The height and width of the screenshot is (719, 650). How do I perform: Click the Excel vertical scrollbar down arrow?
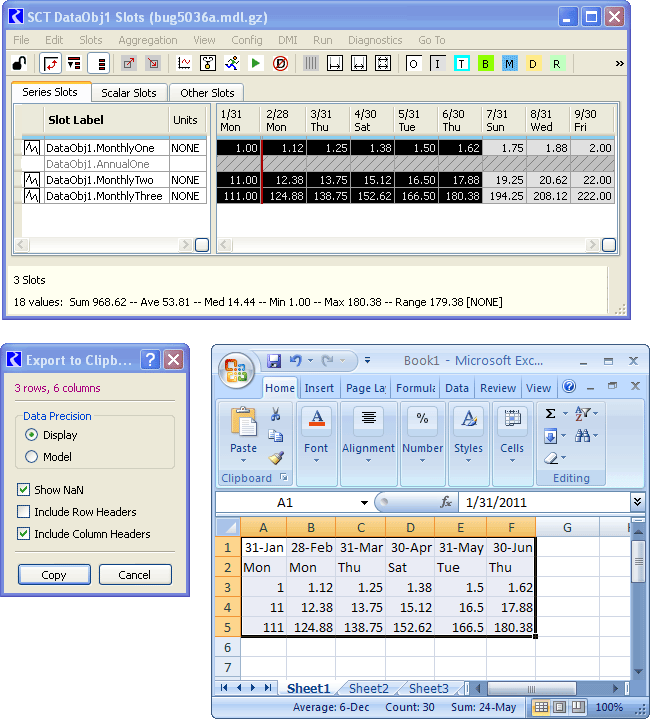(x=638, y=671)
